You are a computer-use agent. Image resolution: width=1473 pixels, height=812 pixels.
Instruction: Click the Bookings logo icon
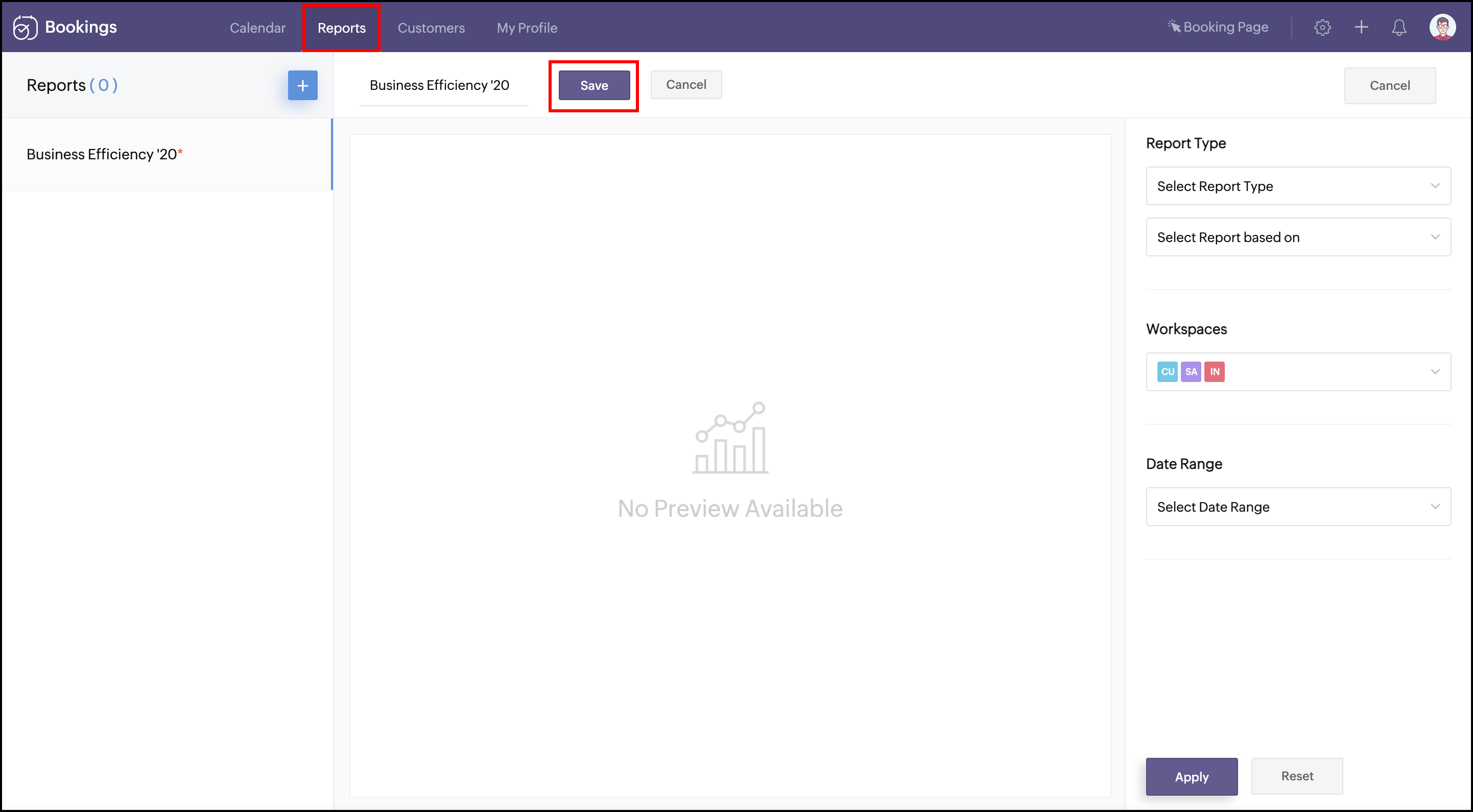click(25, 27)
